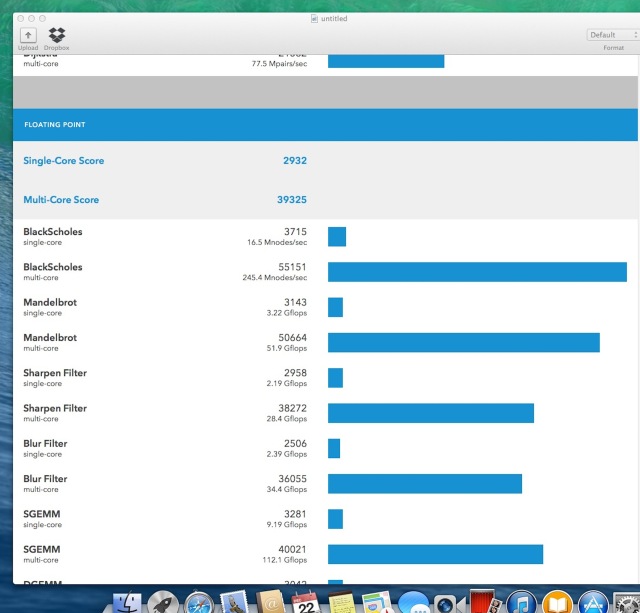Open Photo Booth red curtain icon

(x=485, y=602)
